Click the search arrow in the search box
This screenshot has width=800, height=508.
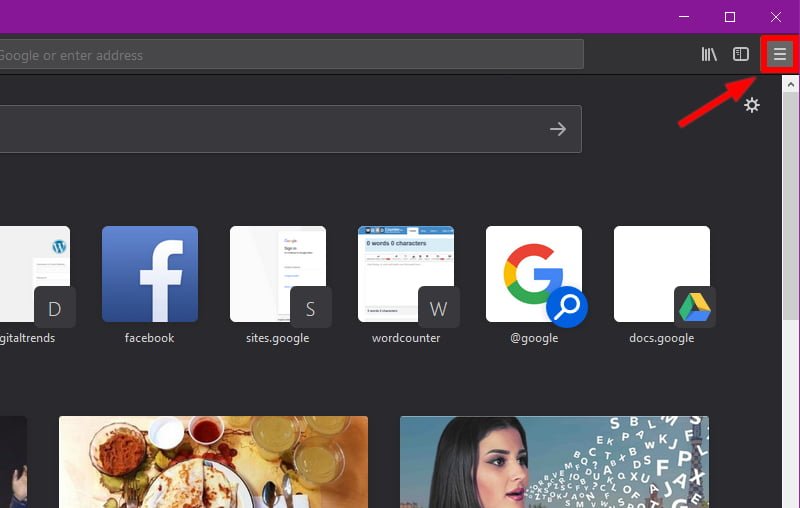coord(558,129)
